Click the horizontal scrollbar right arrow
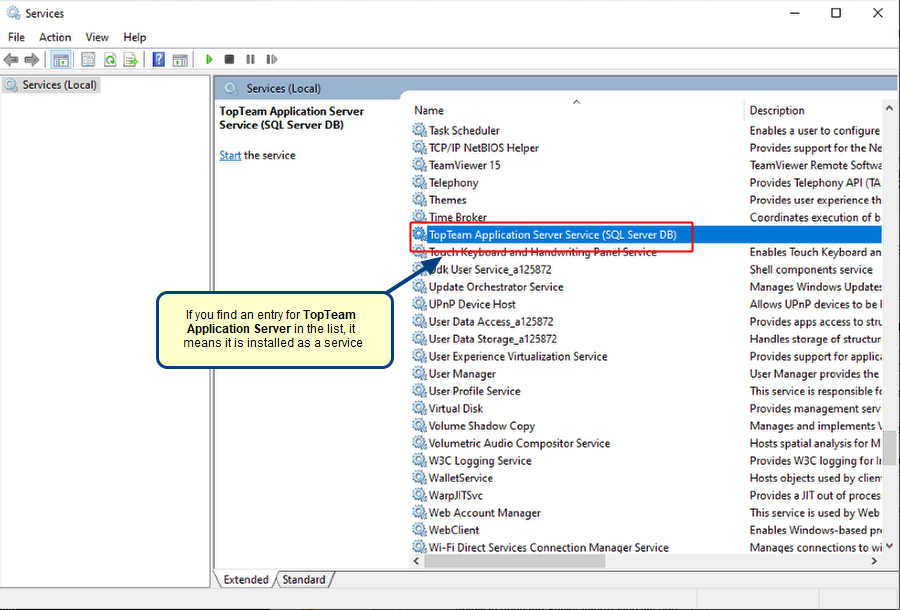This screenshot has height=610, width=900. coord(874,561)
